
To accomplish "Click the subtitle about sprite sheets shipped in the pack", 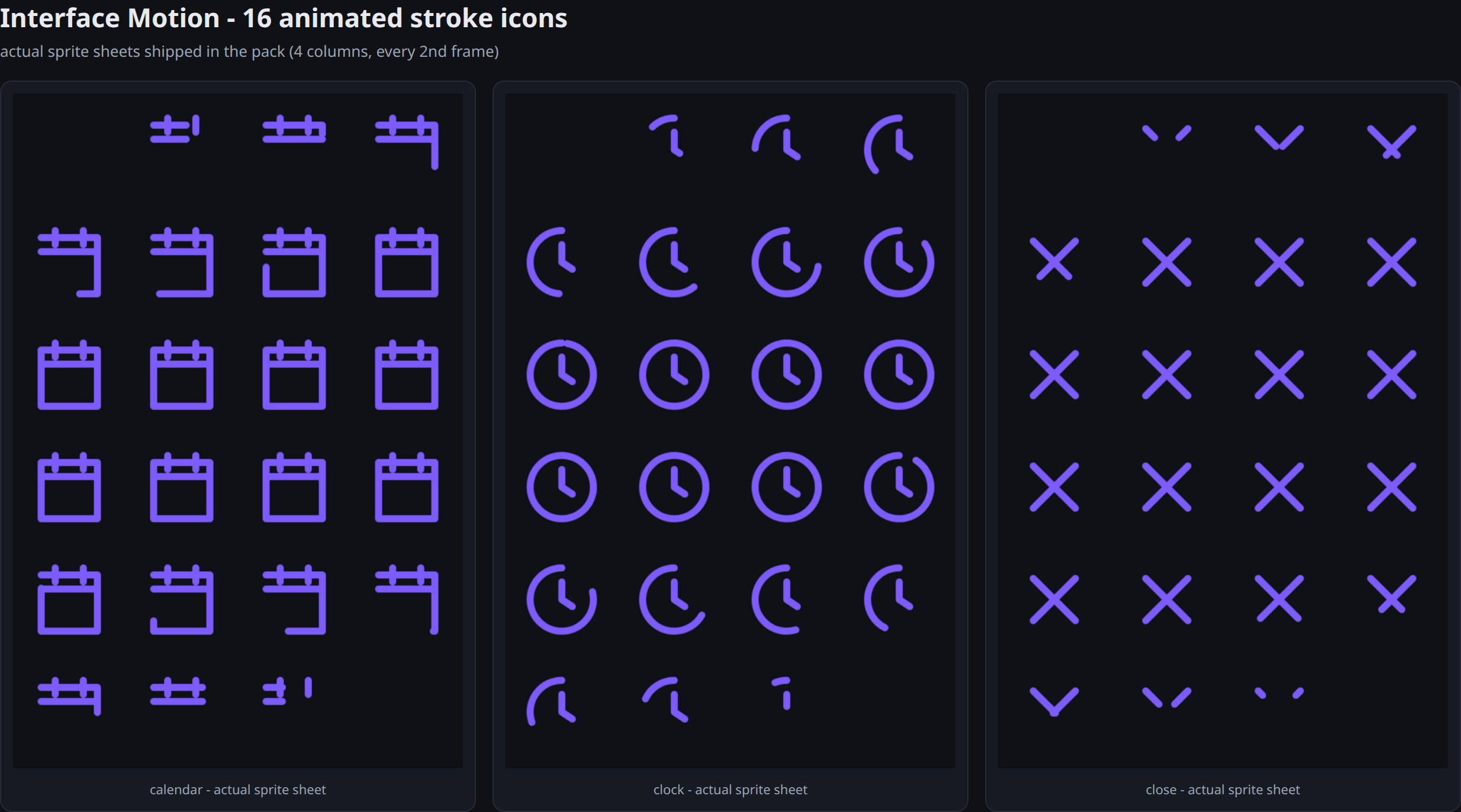I will (x=249, y=52).
